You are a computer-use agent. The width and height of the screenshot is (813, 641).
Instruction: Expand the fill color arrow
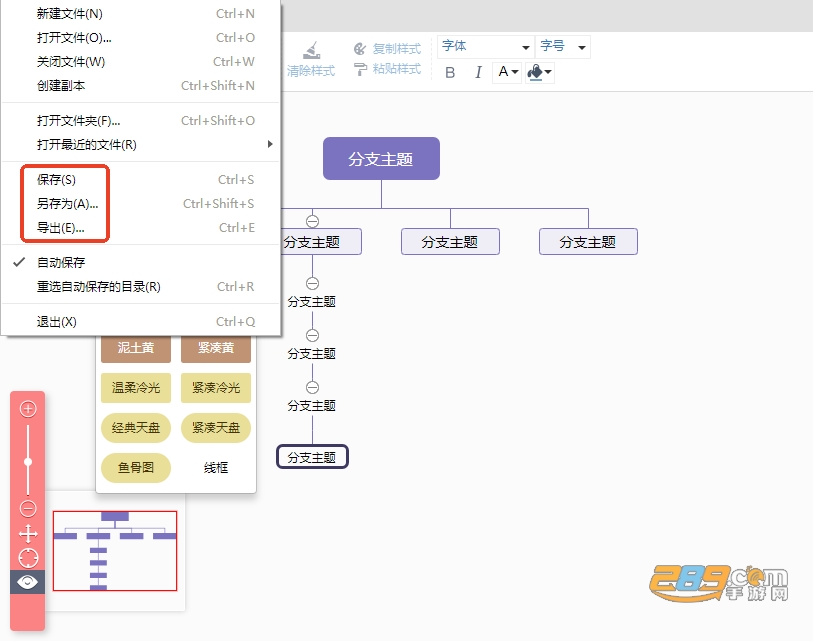548,72
